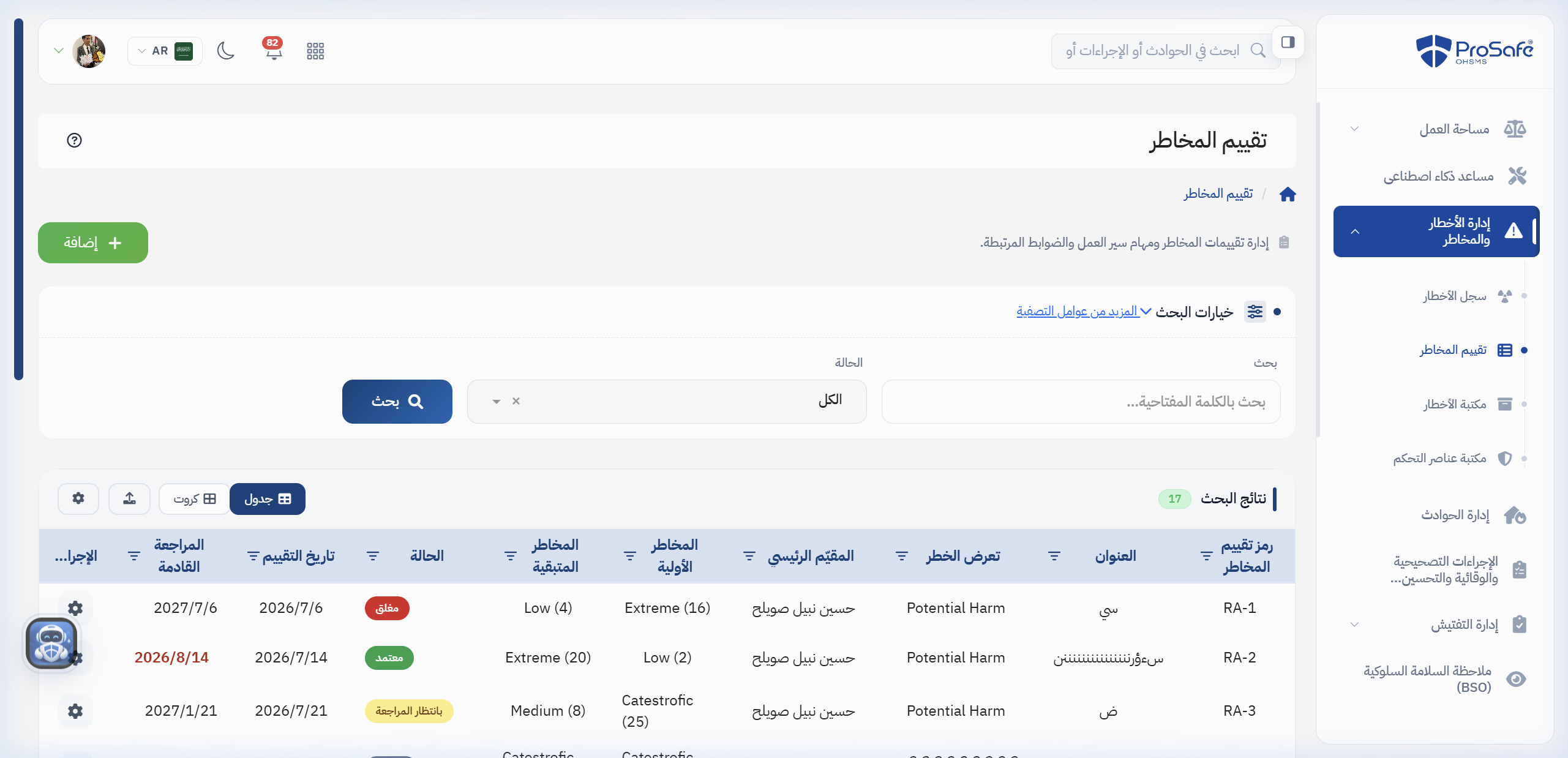Filter the المخاطر الأولية column
Image resolution: width=1568 pixels, height=758 pixels.
click(629, 556)
